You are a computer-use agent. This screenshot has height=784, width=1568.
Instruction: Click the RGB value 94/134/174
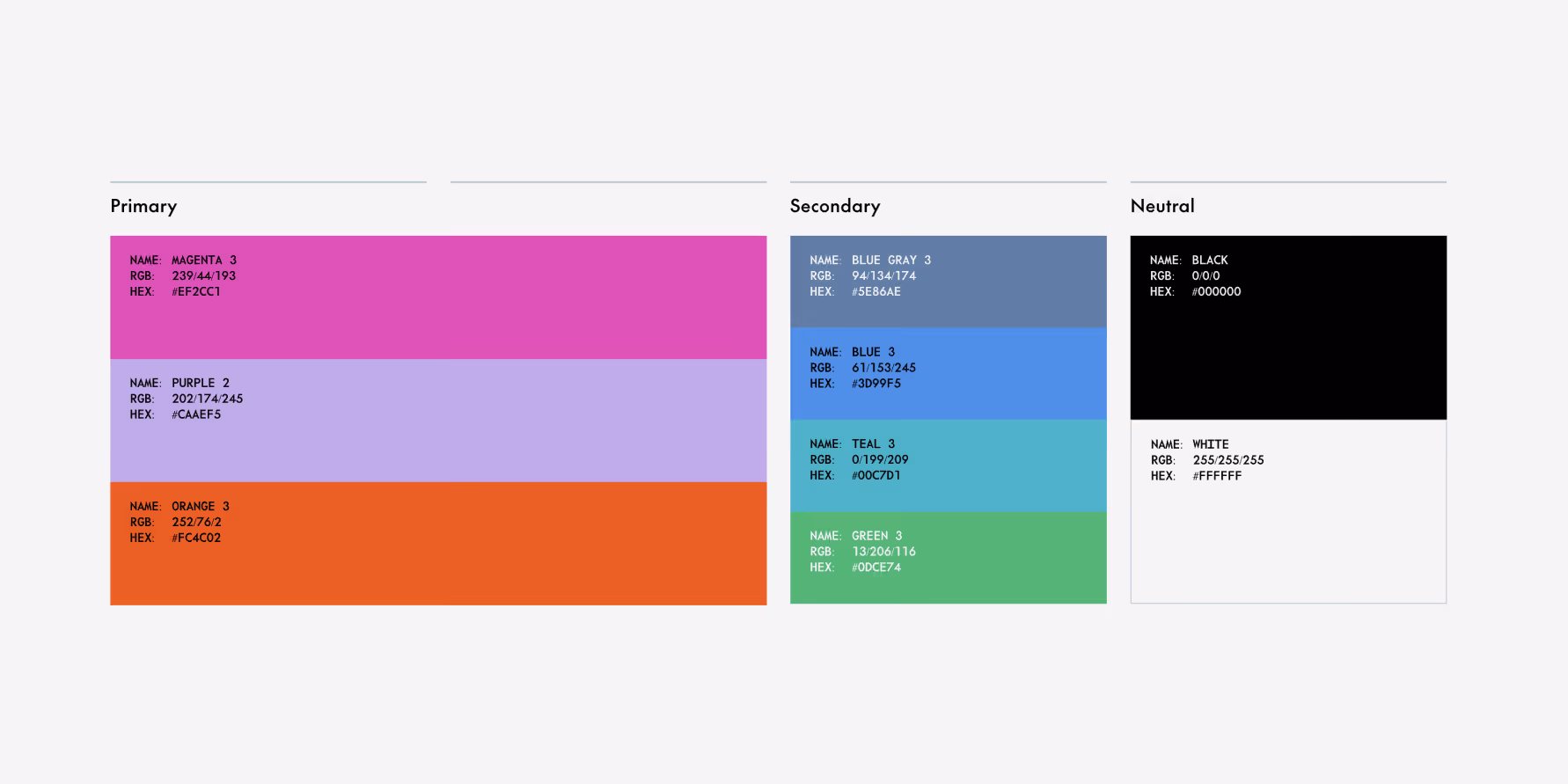pos(884,275)
